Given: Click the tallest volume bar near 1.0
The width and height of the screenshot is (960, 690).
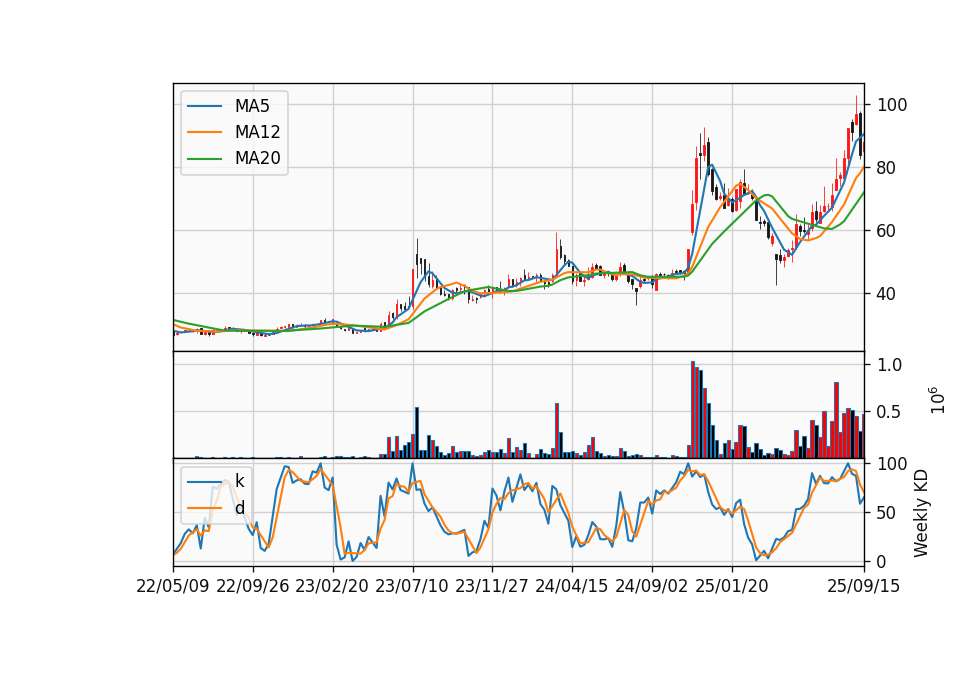Looking at the screenshot, I should coord(693,410).
